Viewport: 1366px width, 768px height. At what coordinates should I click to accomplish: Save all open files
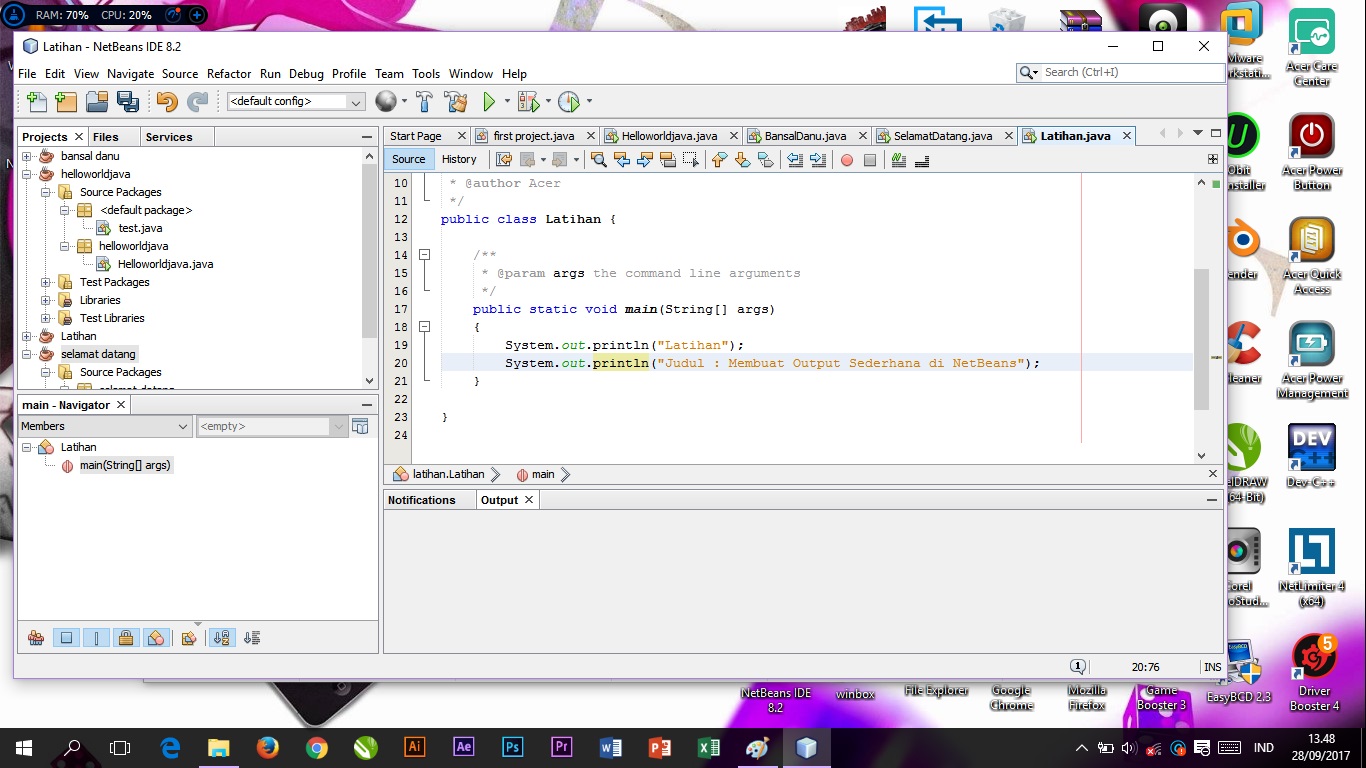pos(126,101)
